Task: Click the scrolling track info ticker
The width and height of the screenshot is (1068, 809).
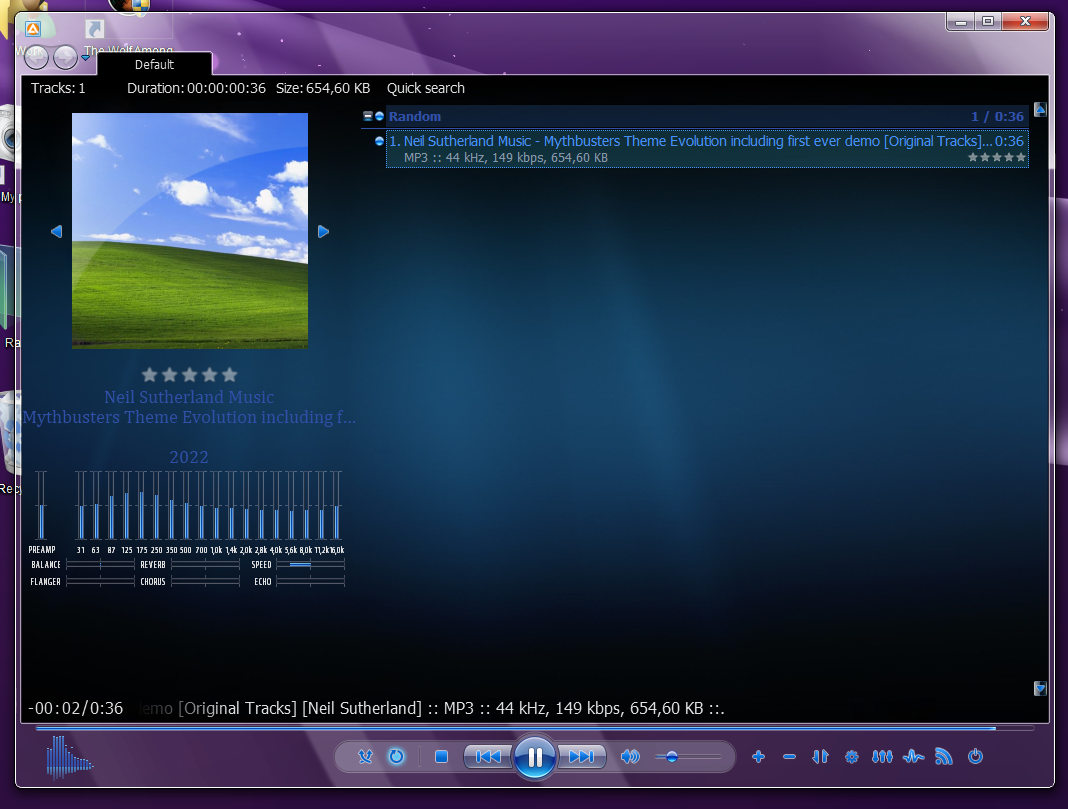Action: [x=432, y=708]
